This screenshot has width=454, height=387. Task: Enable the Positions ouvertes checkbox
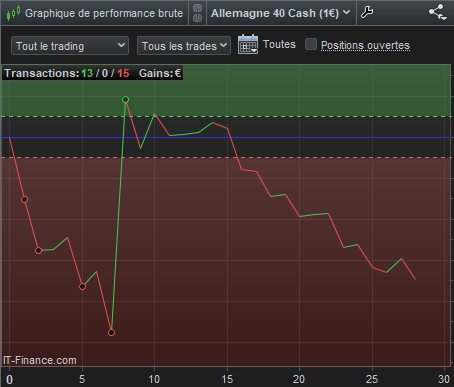(311, 44)
